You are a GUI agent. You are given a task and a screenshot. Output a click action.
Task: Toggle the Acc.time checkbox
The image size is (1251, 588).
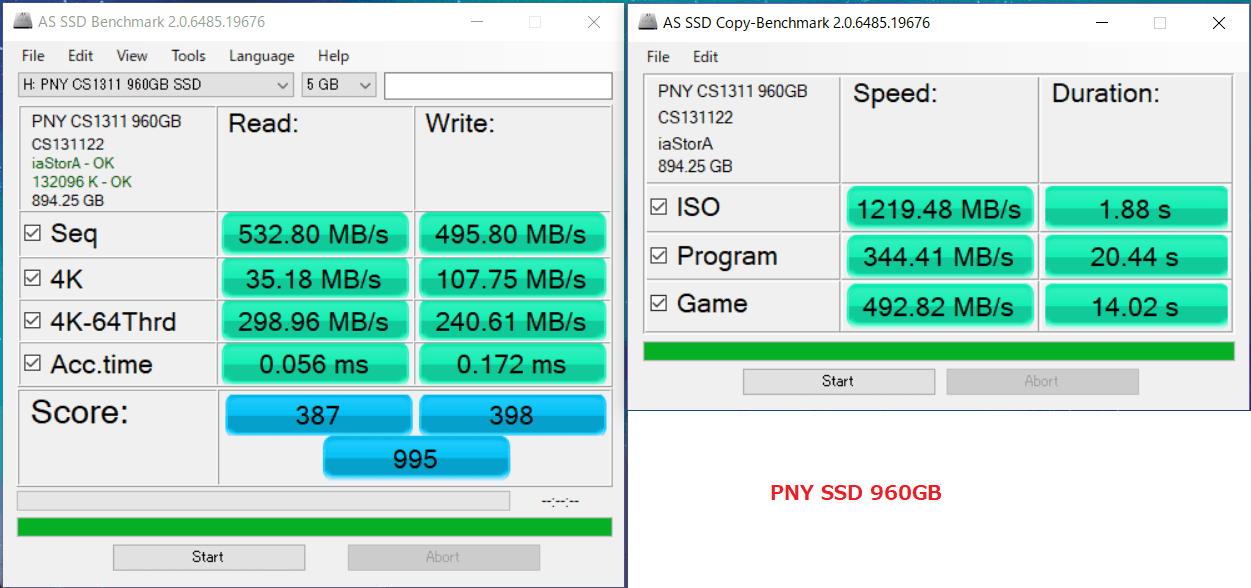33,363
